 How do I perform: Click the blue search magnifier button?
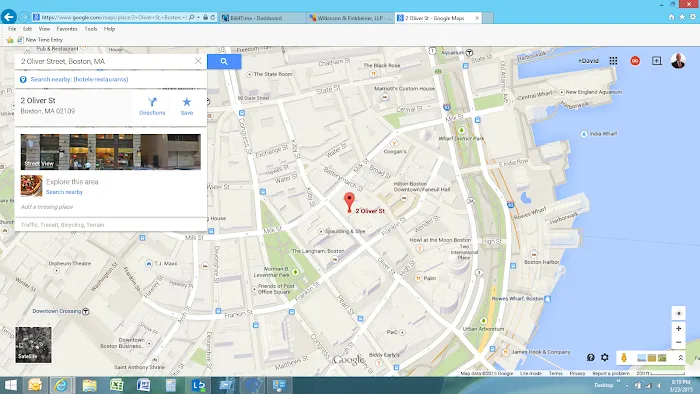tap(224, 62)
